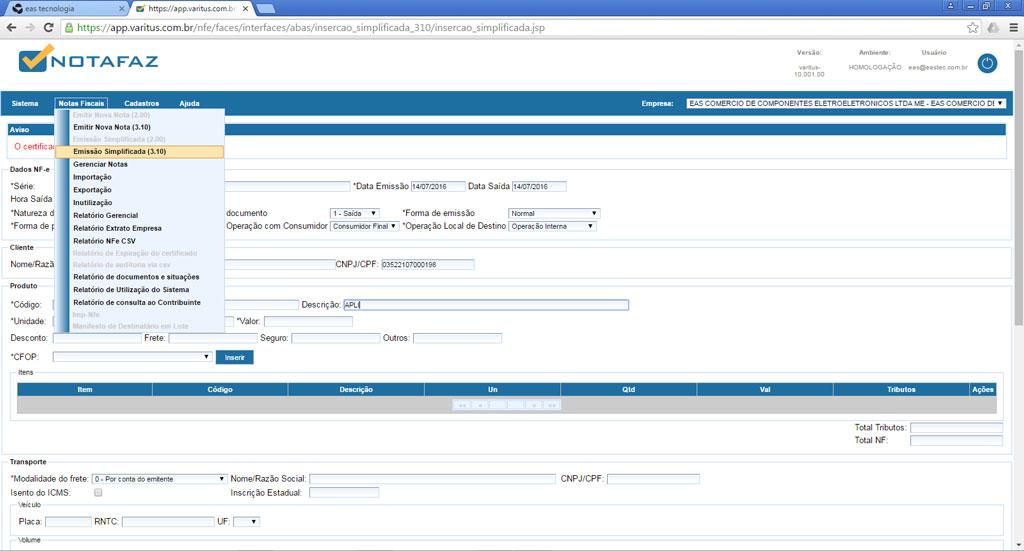Viewport: 1024px width, 551px height.
Task: Expand the CFOP dropdown
Action: point(132,357)
